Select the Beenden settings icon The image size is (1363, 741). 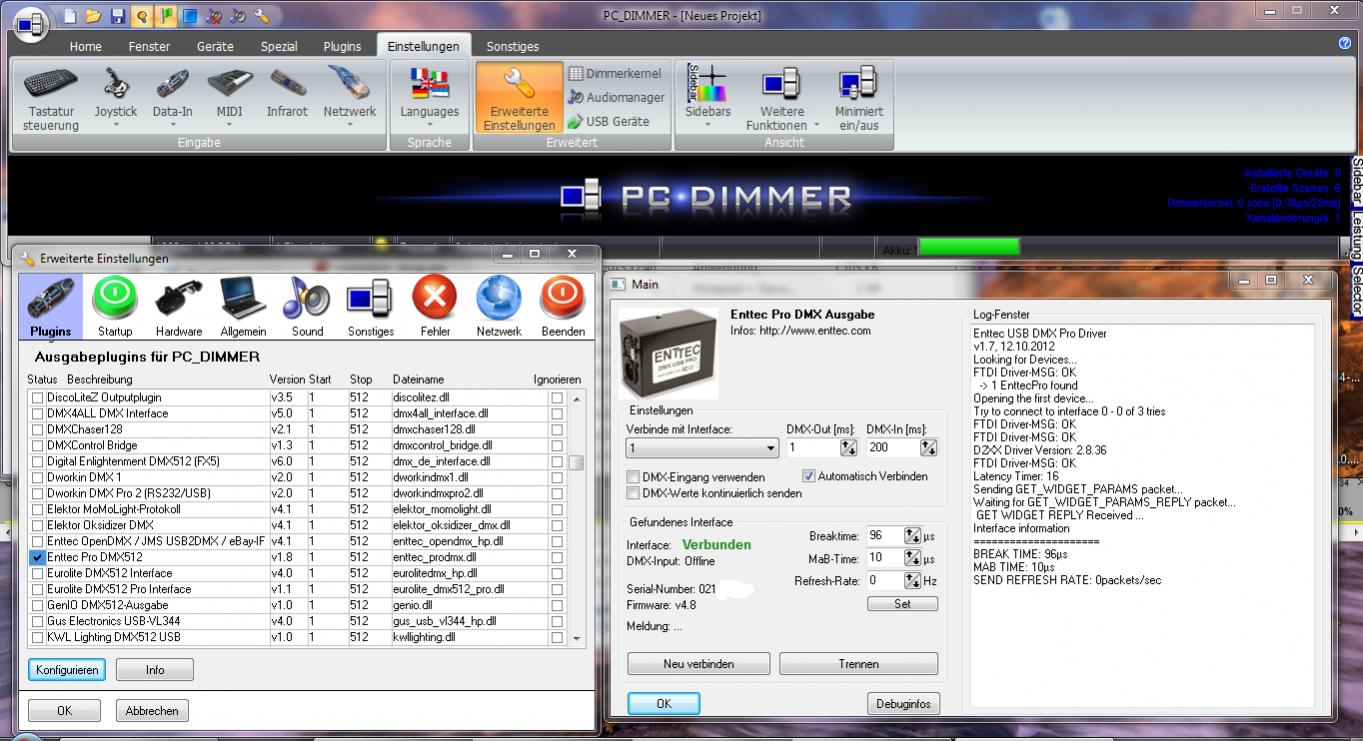pyautogui.click(x=563, y=307)
